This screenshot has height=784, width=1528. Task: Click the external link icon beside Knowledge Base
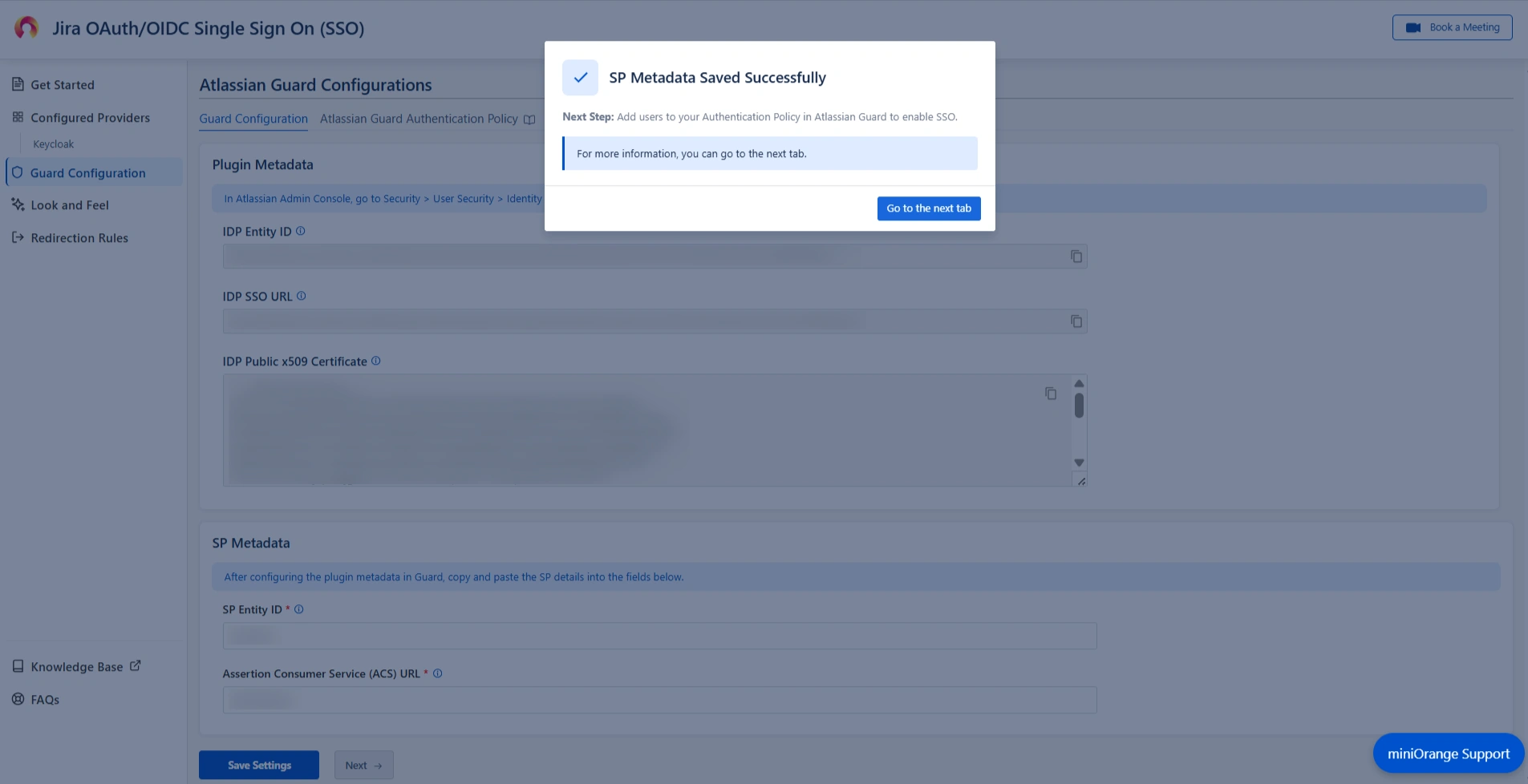click(x=135, y=665)
